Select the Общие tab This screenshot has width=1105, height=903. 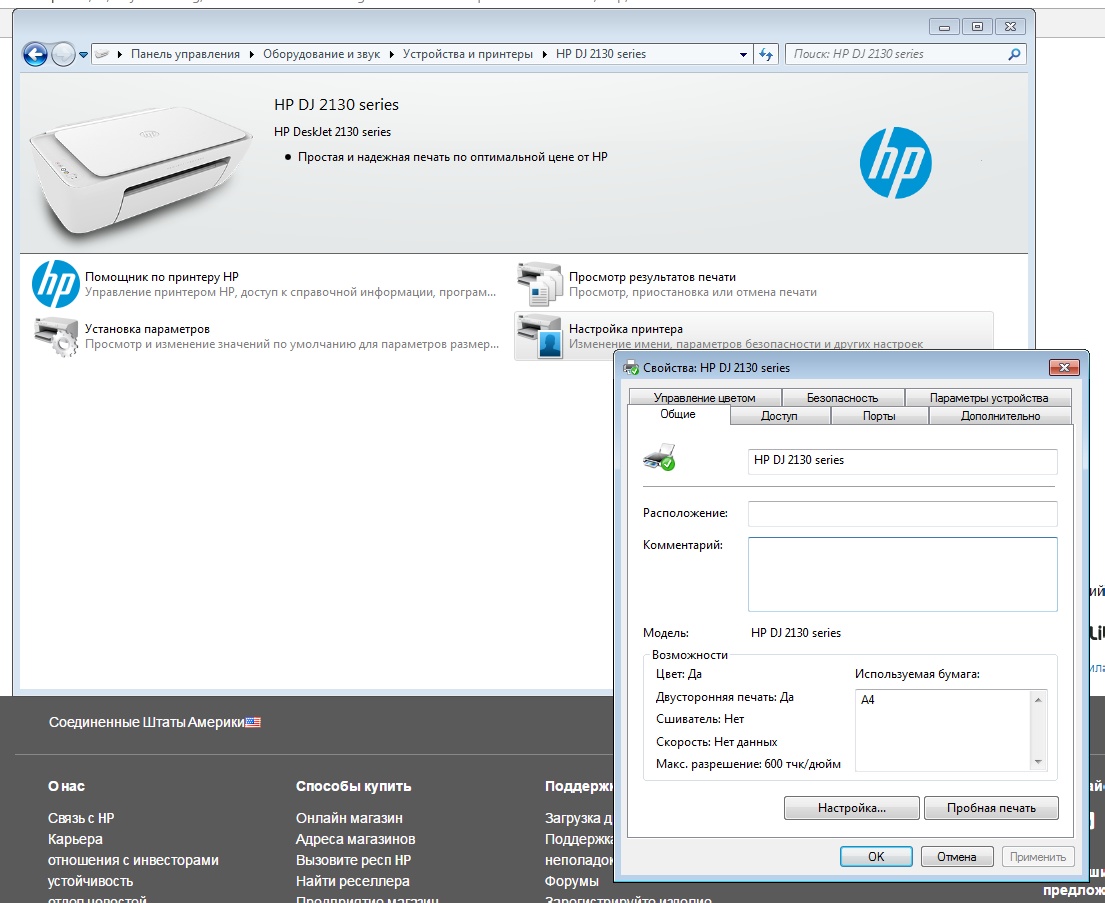click(x=677, y=414)
